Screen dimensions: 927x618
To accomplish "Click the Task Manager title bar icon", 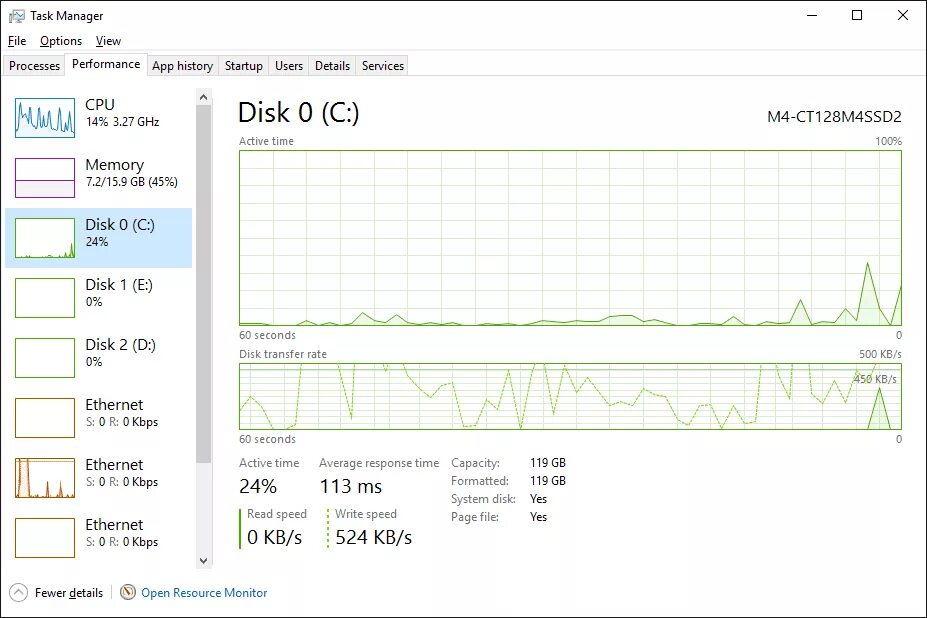I will click(16, 16).
